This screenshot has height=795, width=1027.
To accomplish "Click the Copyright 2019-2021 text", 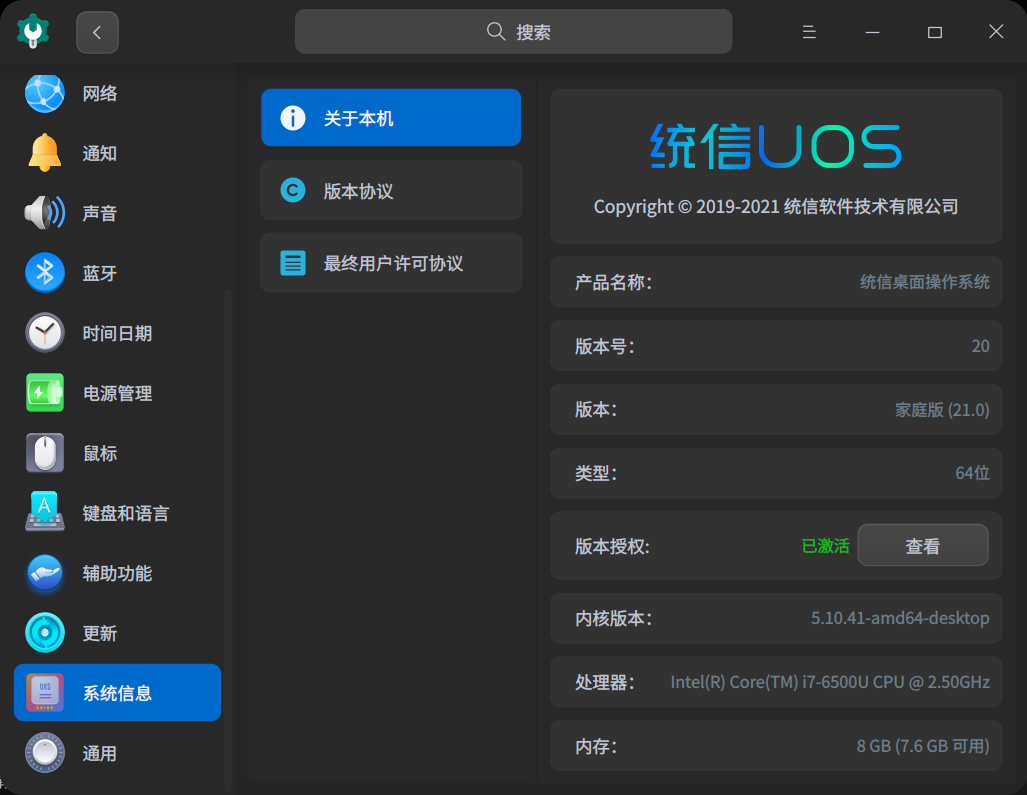I will [x=775, y=206].
